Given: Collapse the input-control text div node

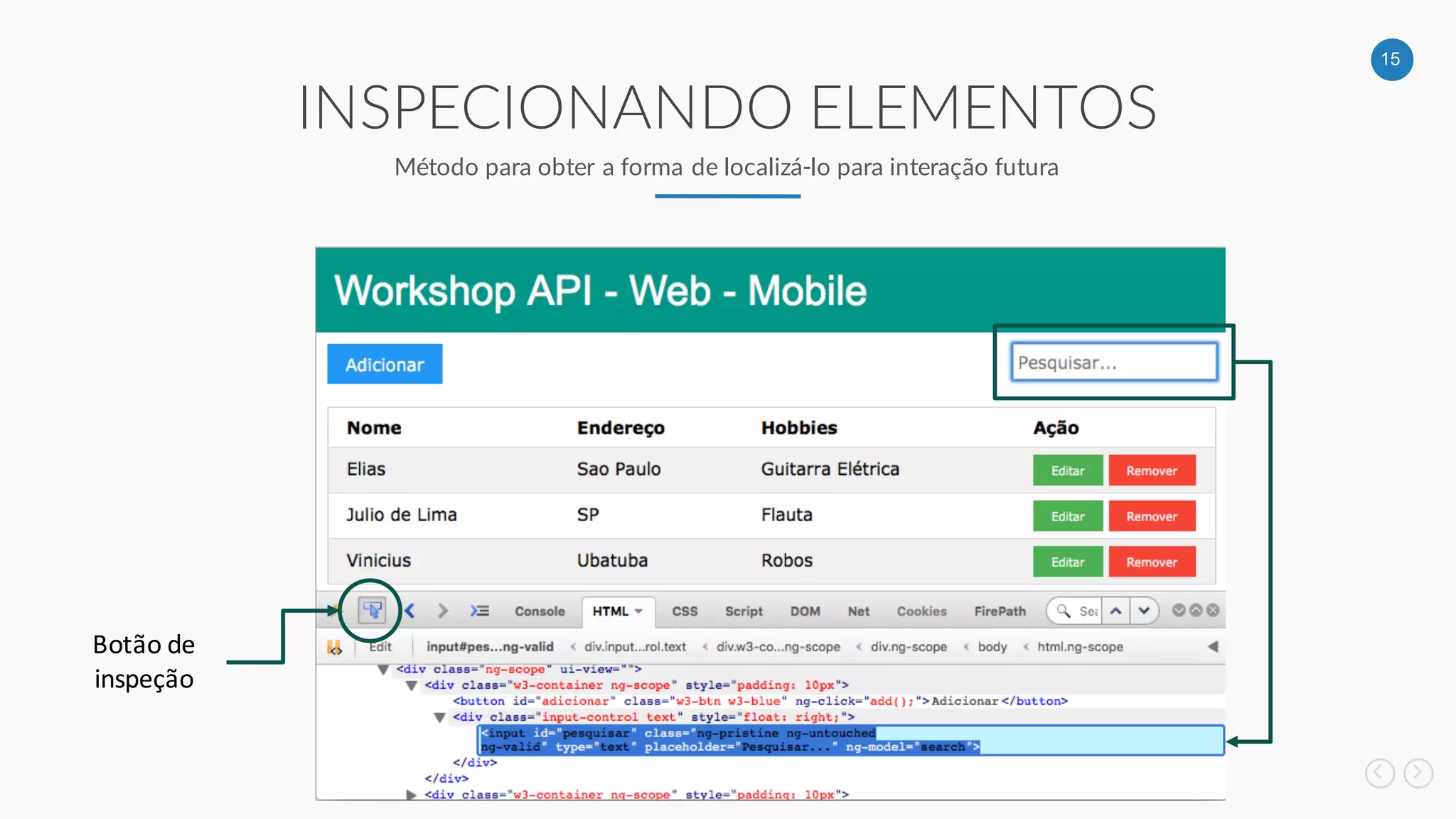Looking at the screenshot, I should point(439,718).
